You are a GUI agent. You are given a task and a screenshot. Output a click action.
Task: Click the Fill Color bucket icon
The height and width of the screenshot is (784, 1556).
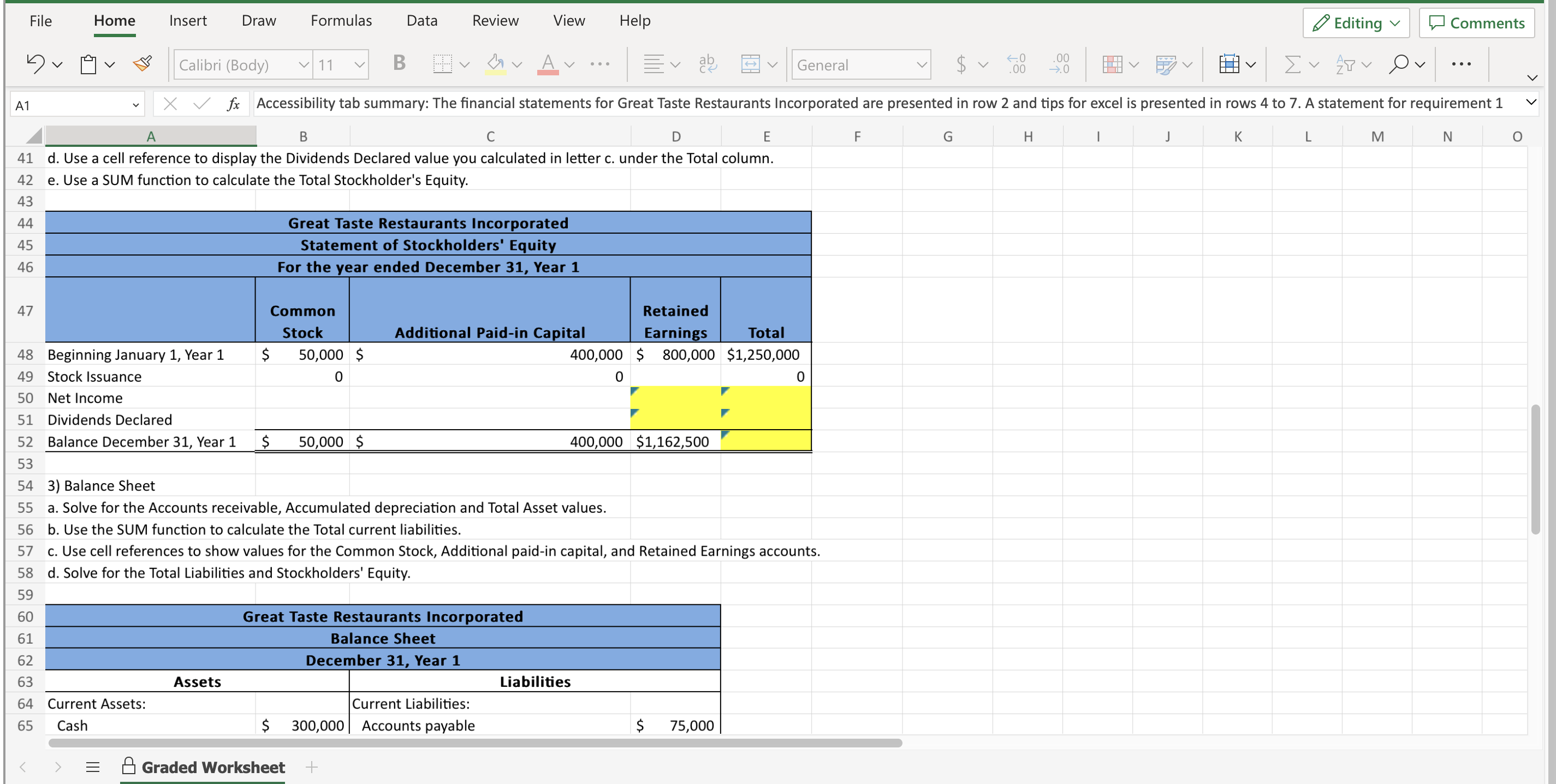[494, 62]
